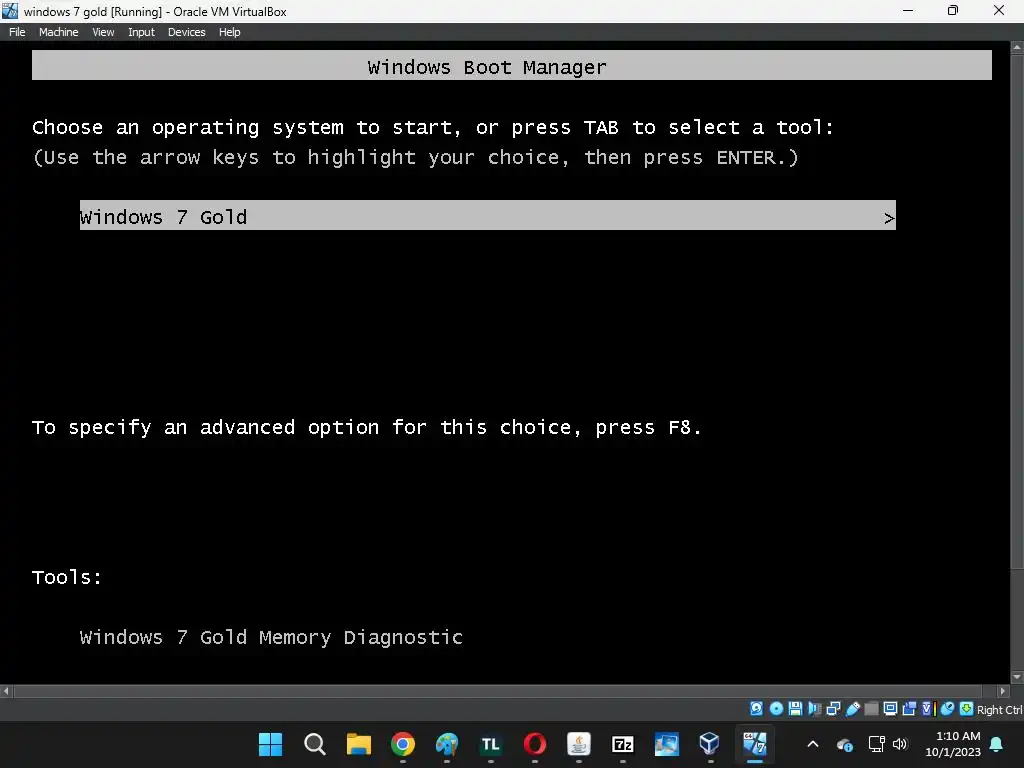Open the notifications bell icon

[x=997, y=744]
